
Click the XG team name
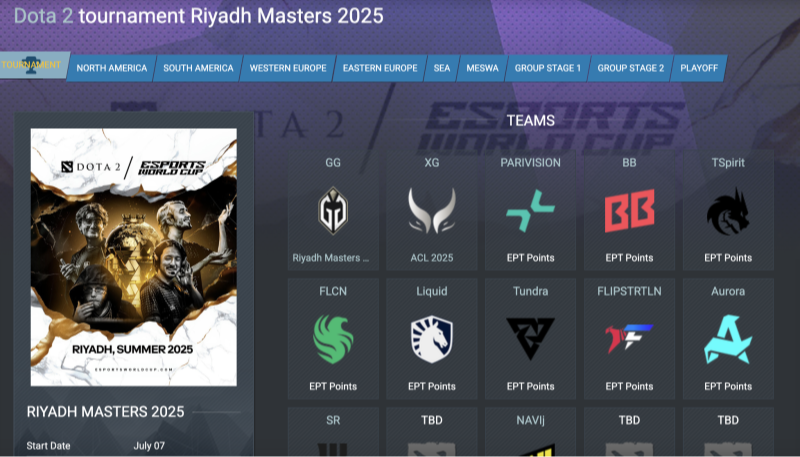432,163
